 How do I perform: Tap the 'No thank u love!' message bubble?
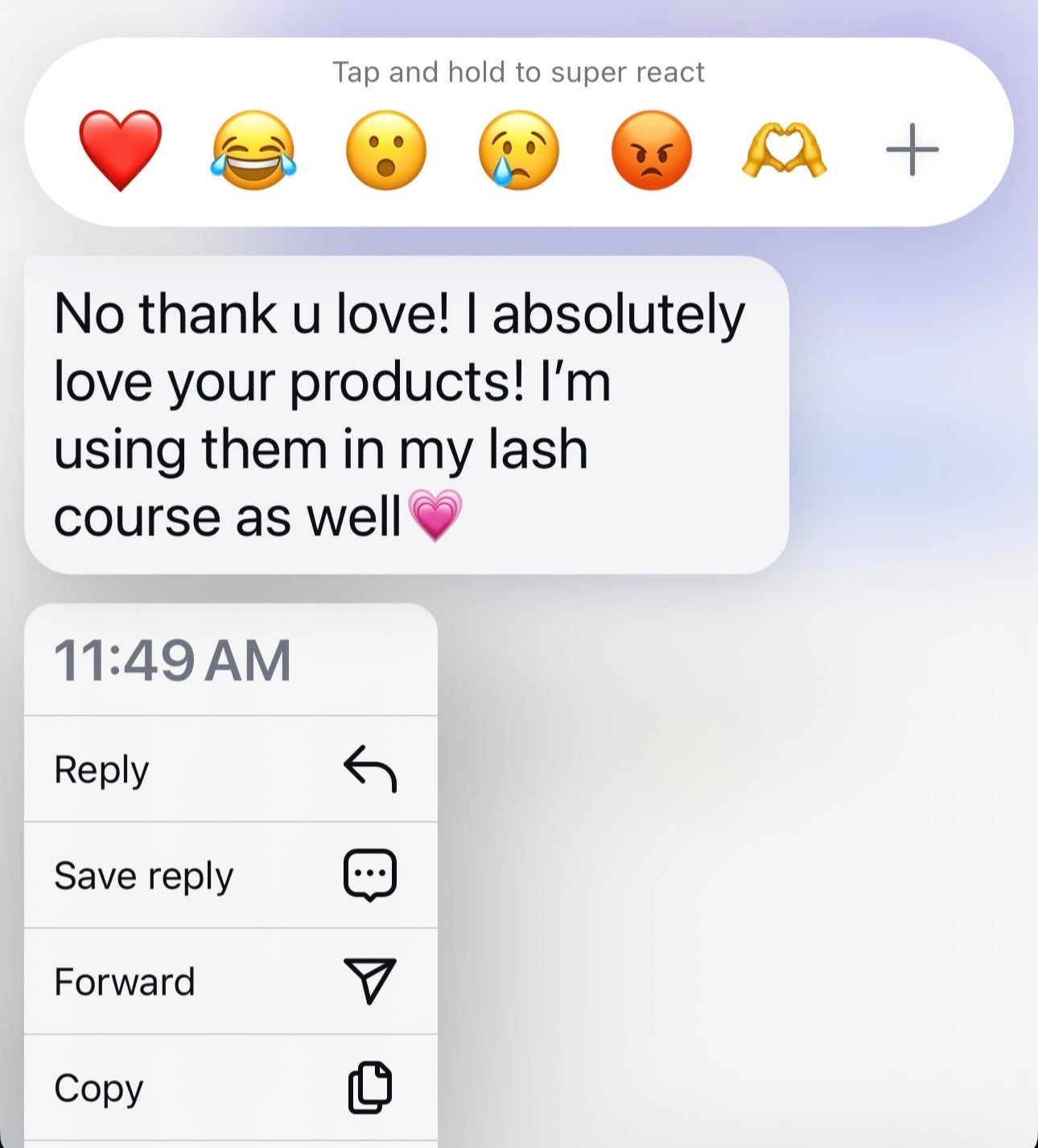click(x=406, y=415)
